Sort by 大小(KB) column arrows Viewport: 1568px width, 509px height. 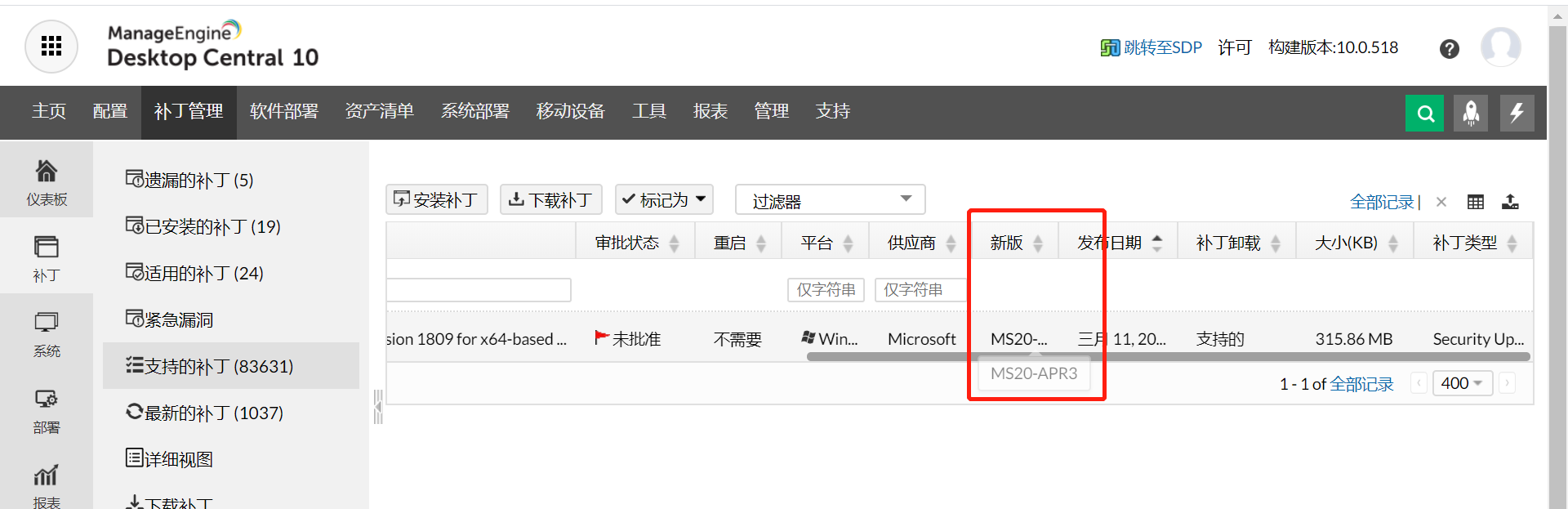pyautogui.click(x=1393, y=243)
